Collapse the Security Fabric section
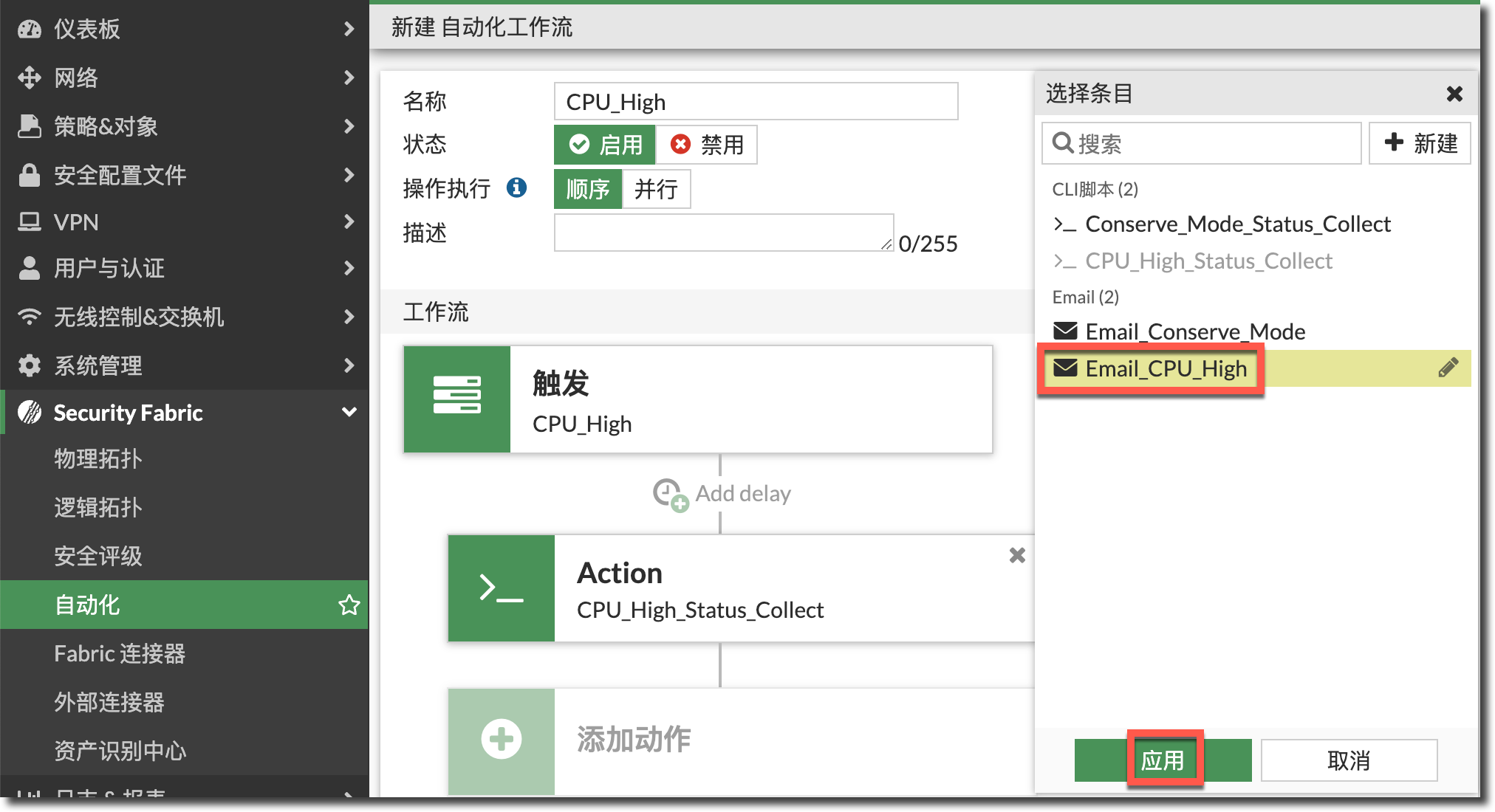 tap(349, 413)
